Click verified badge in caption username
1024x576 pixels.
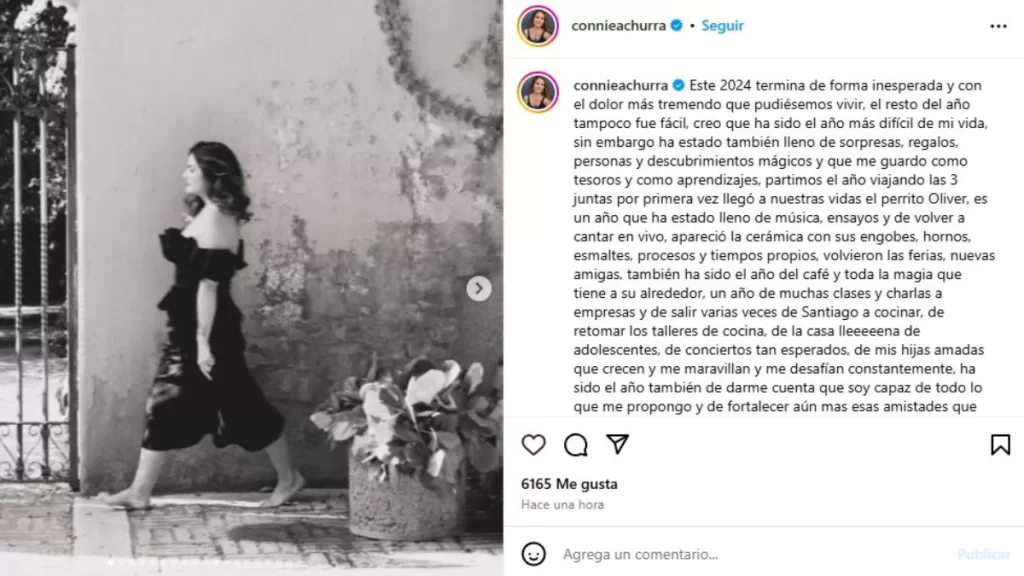[x=679, y=86]
